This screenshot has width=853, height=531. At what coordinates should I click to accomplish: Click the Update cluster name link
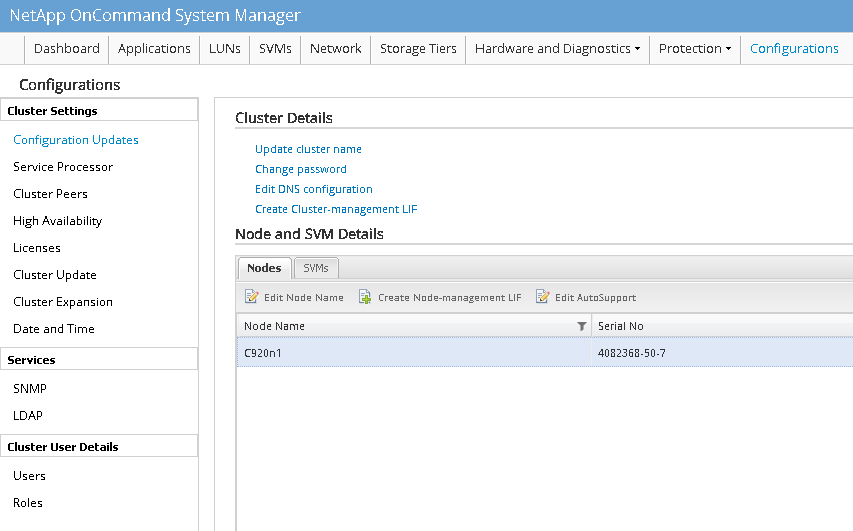point(308,149)
